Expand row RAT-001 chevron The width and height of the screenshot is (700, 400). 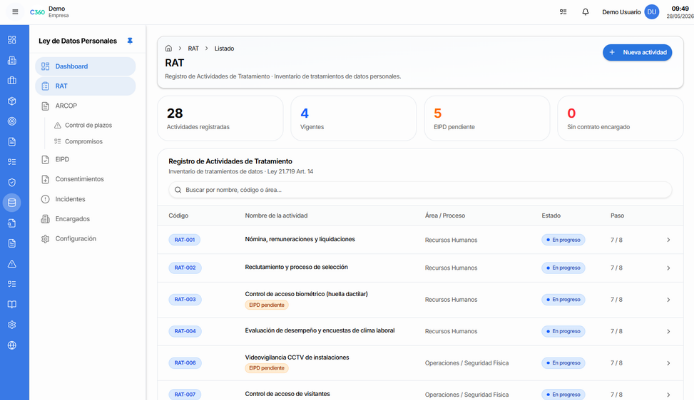click(x=668, y=240)
